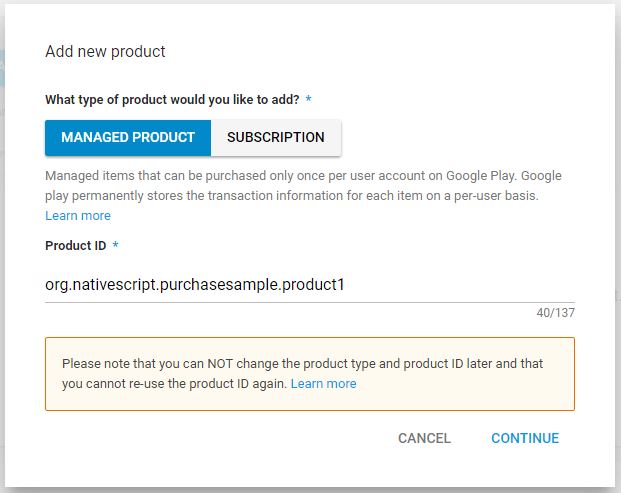Click CONTINUE to proceed with the product
The width and height of the screenshot is (621, 493).
pos(525,438)
